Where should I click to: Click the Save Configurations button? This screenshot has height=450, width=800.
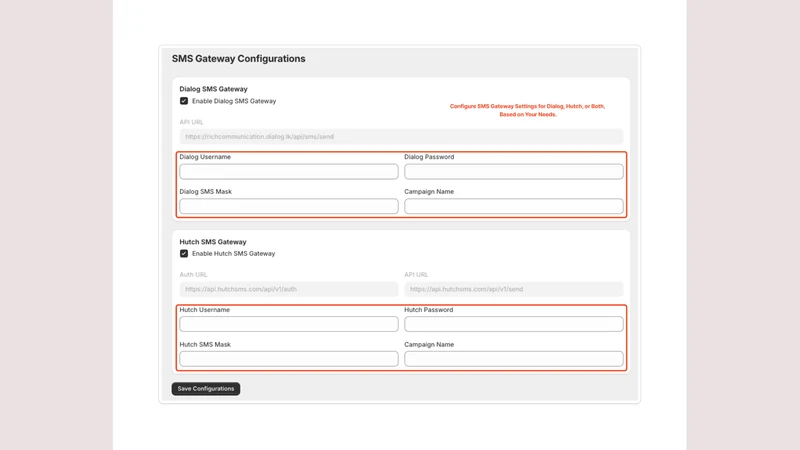click(206, 389)
